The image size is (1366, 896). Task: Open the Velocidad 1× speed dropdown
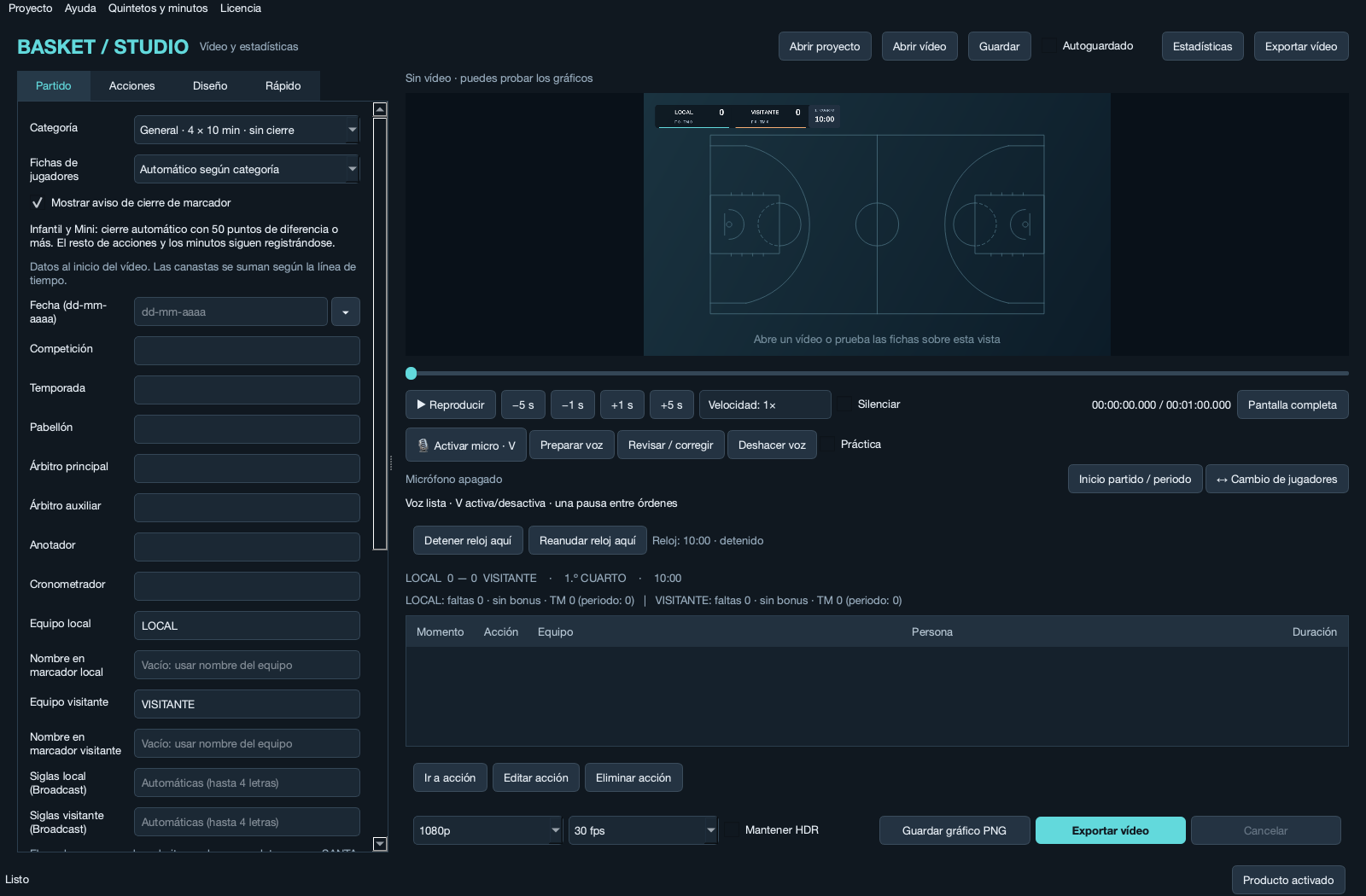765,404
